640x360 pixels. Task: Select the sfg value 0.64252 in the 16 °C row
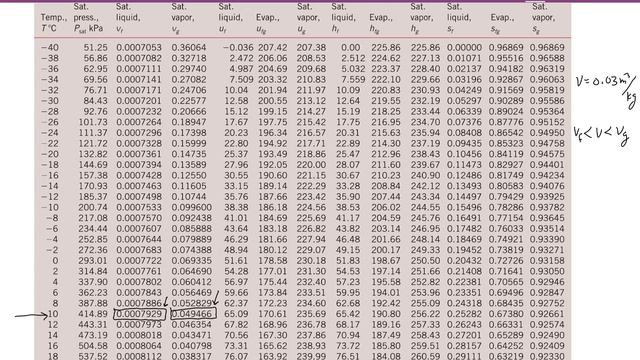(506, 346)
